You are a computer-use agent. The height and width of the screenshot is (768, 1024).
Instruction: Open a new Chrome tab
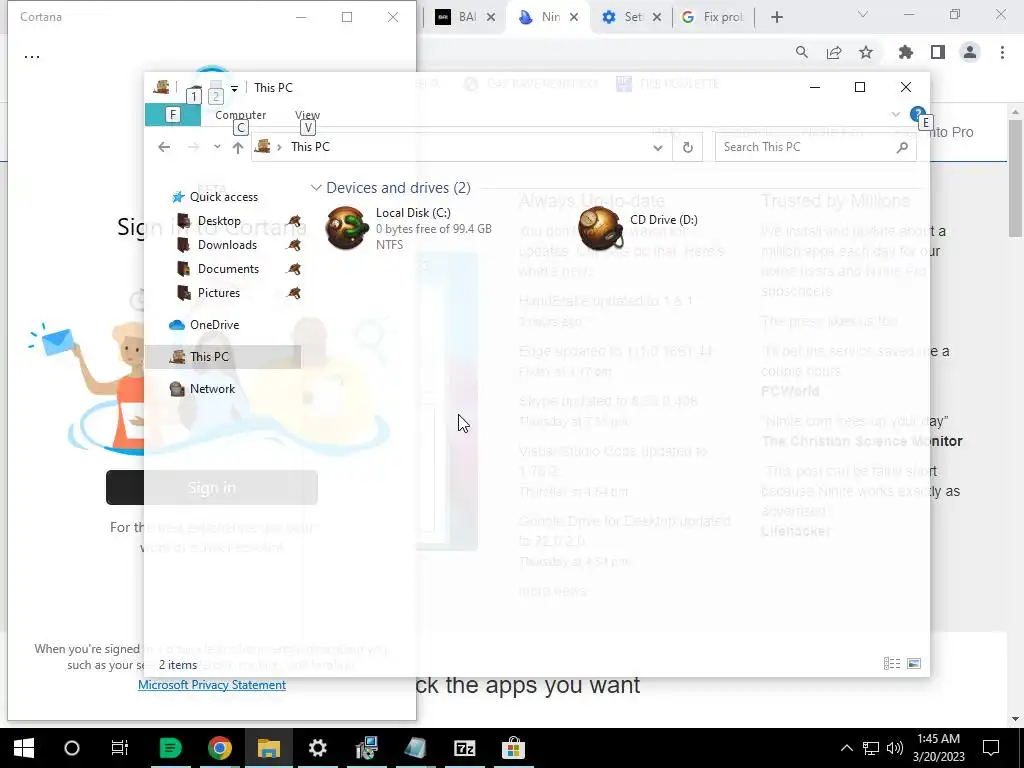[x=776, y=17]
